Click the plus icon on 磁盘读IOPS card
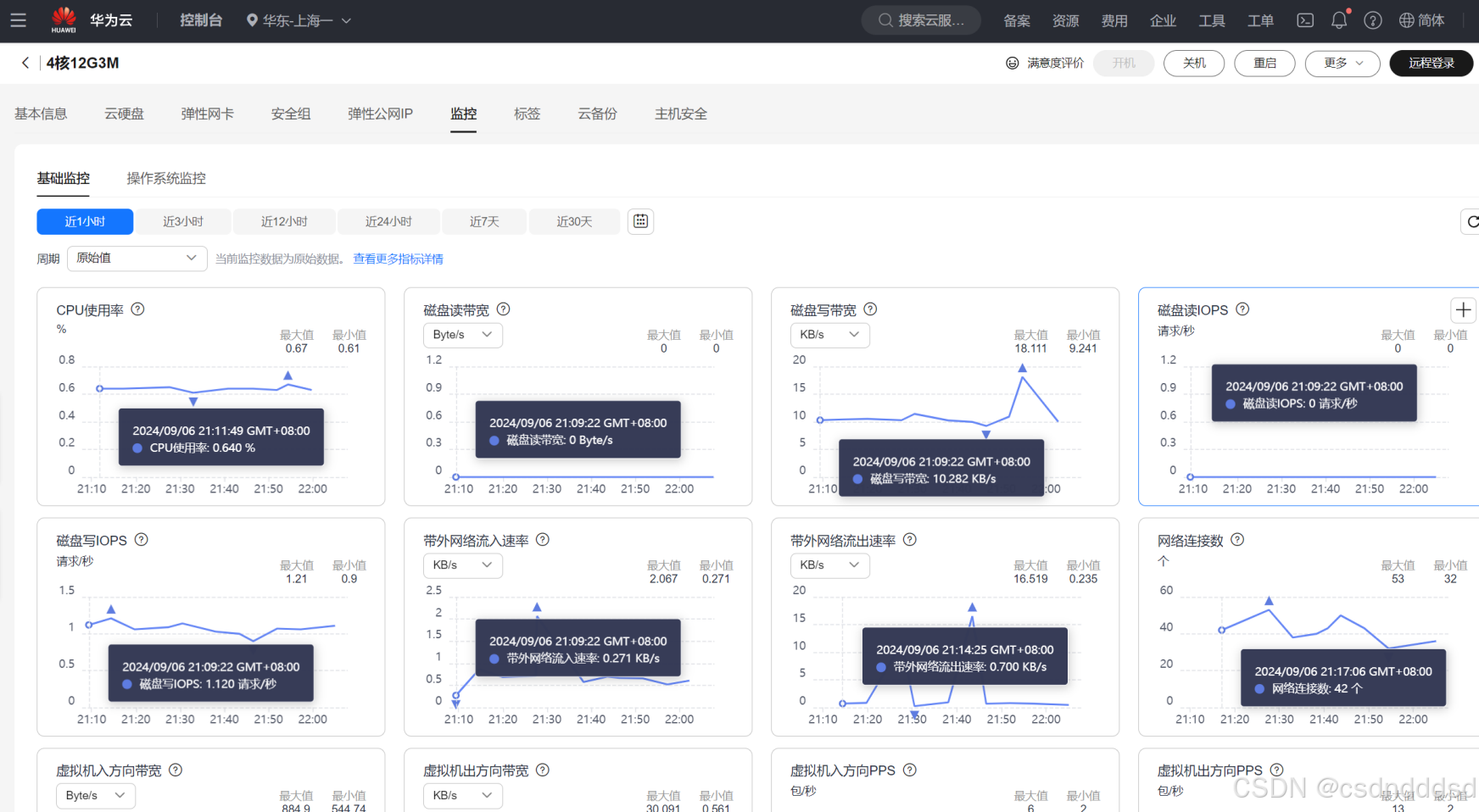Image resolution: width=1479 pixels, height=812 pixels. pyautogui.click(x=1464, y=310)
